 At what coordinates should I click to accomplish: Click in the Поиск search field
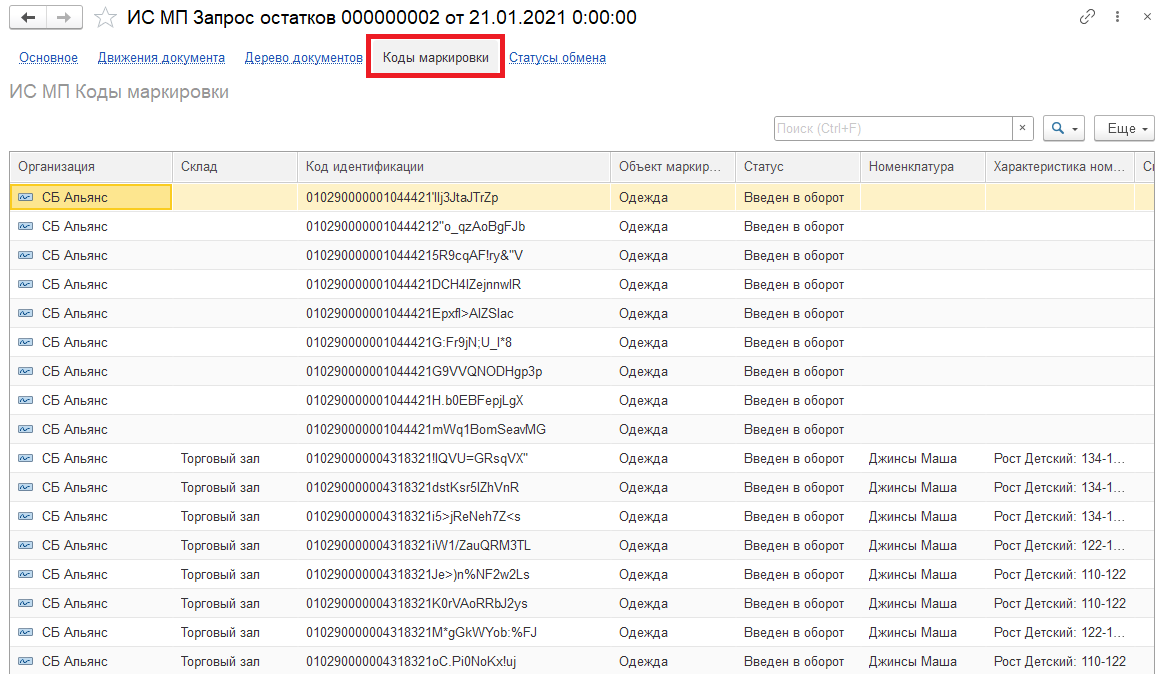pyautogui.click(x=892, y=129)
